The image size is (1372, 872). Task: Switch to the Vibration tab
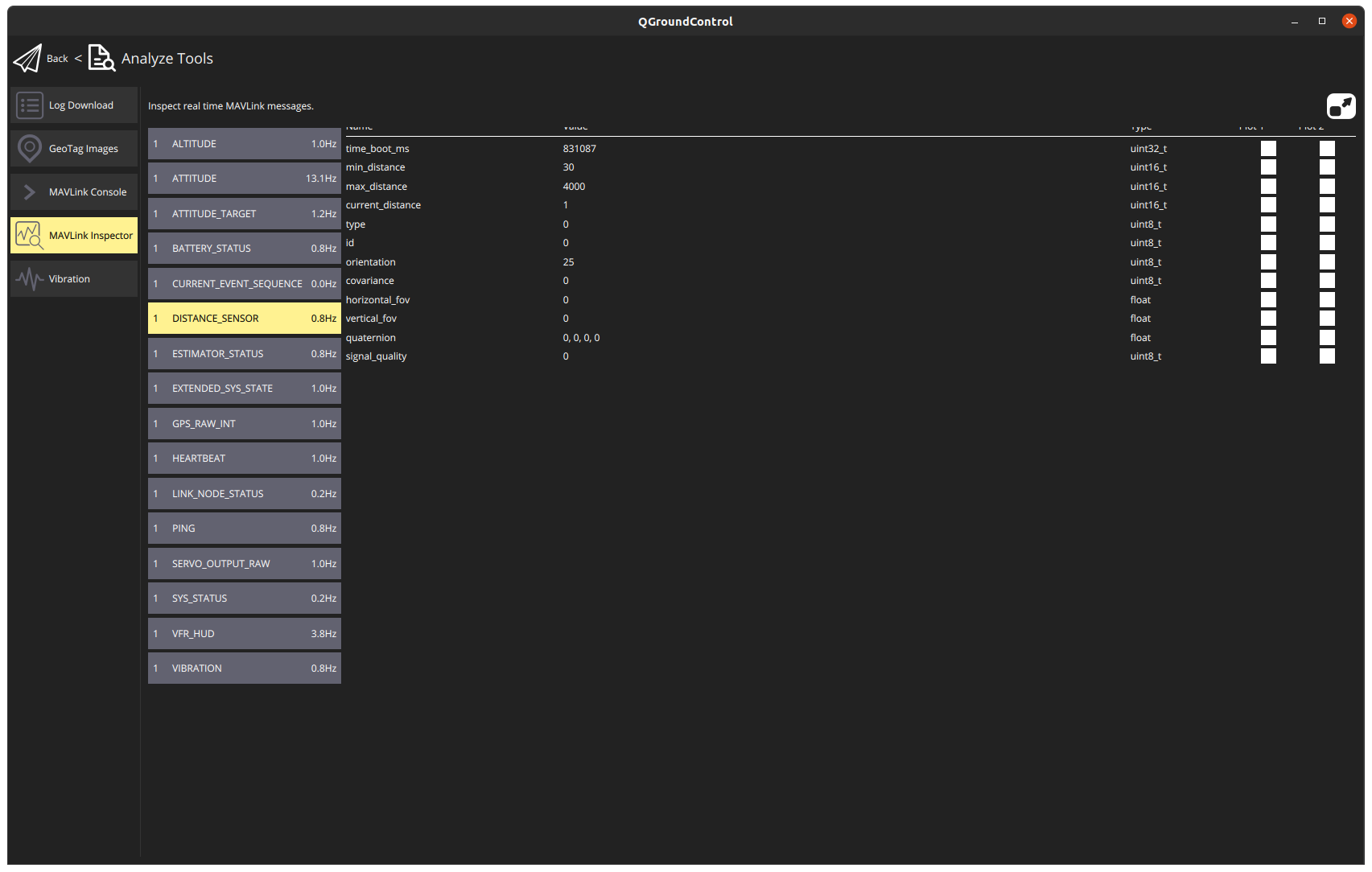tap(73, 278)
